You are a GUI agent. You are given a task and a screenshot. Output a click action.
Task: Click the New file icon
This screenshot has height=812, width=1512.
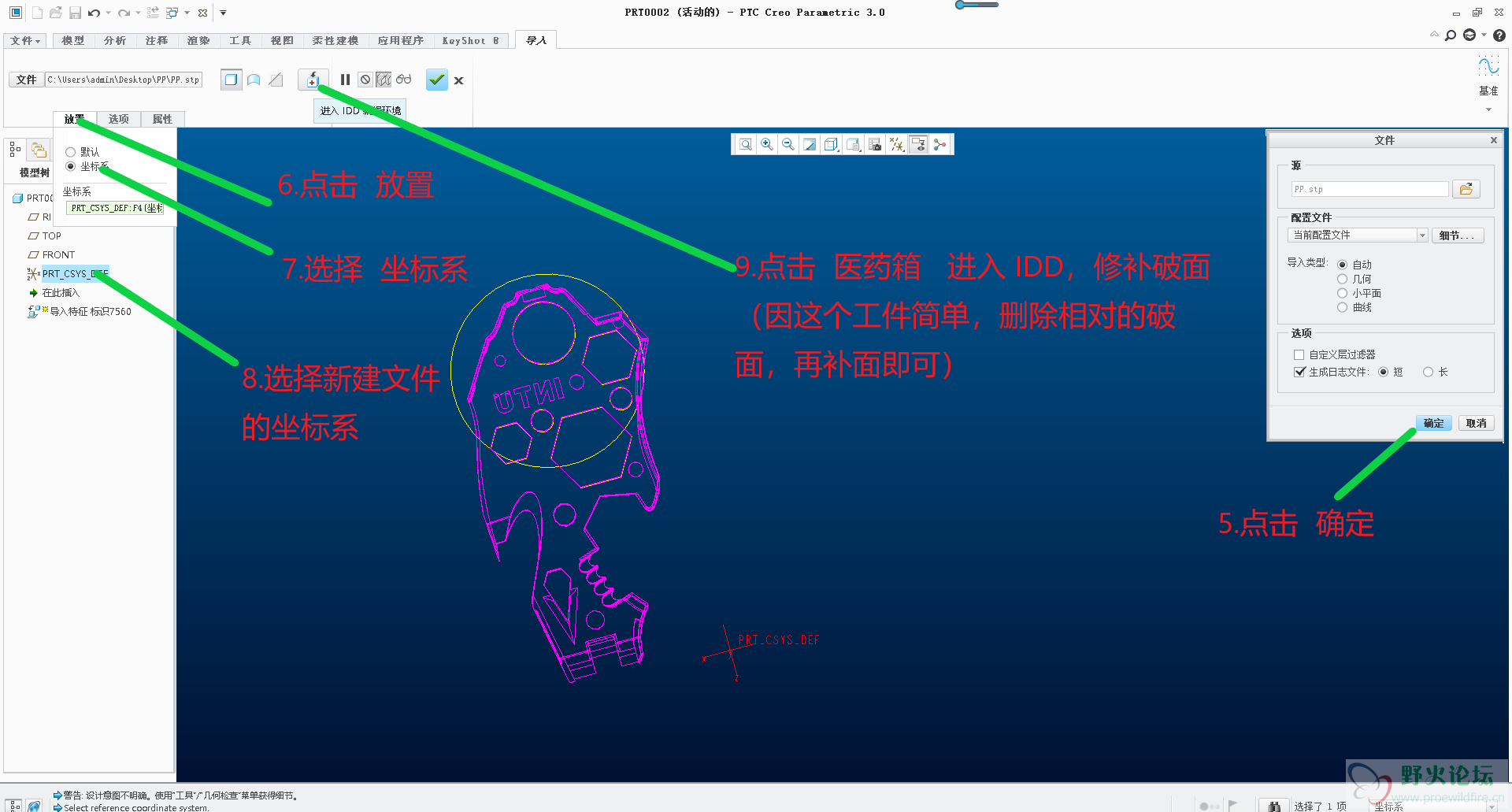pyautogui.click(x=36, y=13)
